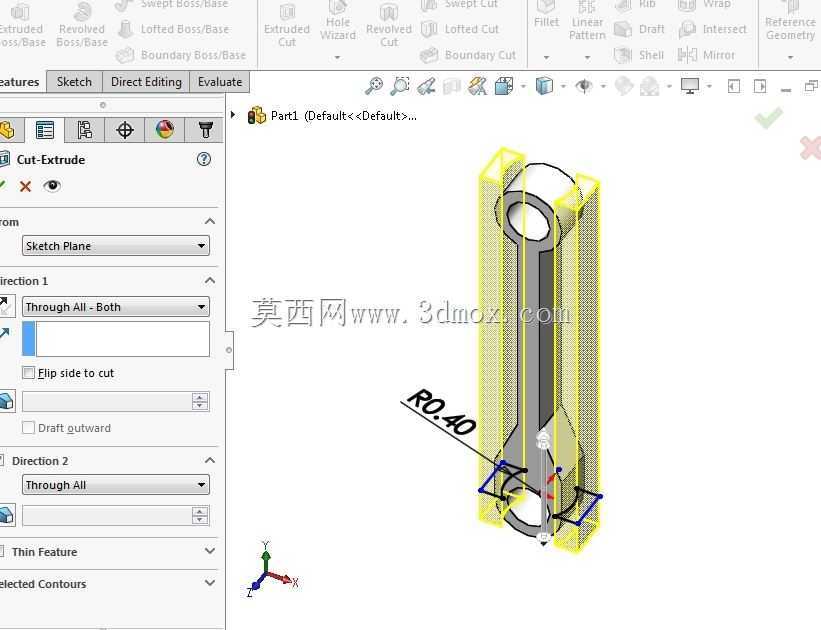Image resolution: width=821 pixels, height=630 pixels.
Task: Select the Intersect tool
Action: (713, 29)
